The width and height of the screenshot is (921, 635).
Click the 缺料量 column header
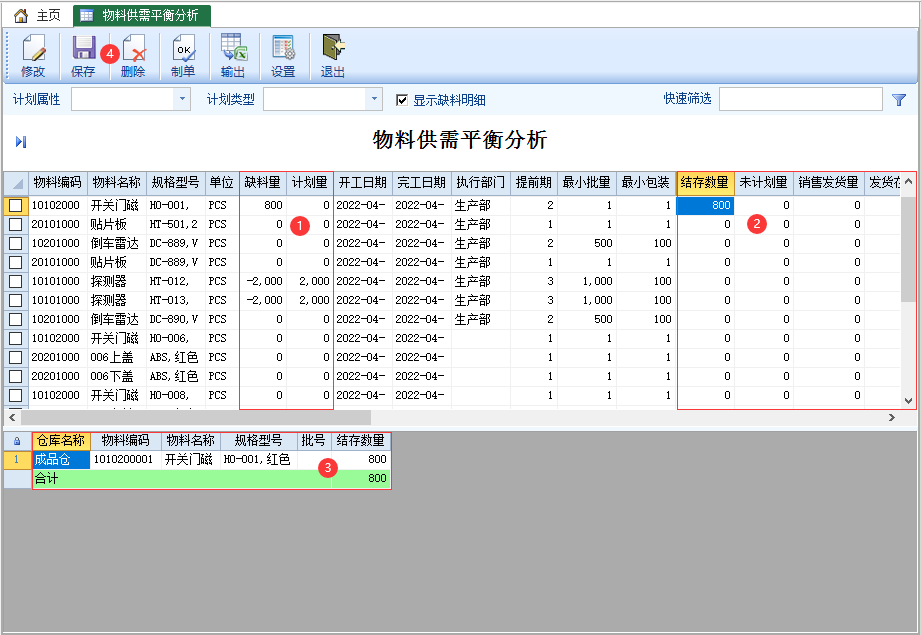click(263, 183)
